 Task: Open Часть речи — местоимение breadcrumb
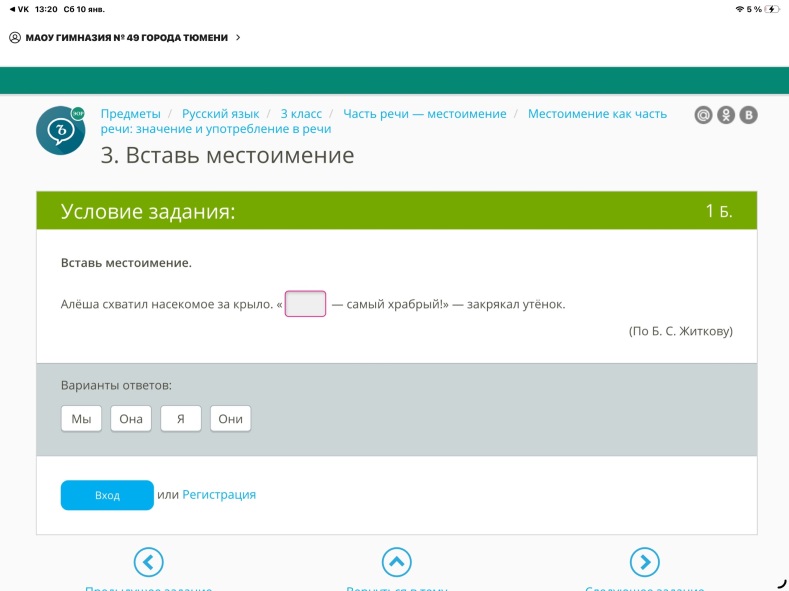pyautogui.click(x=424, y=114)
